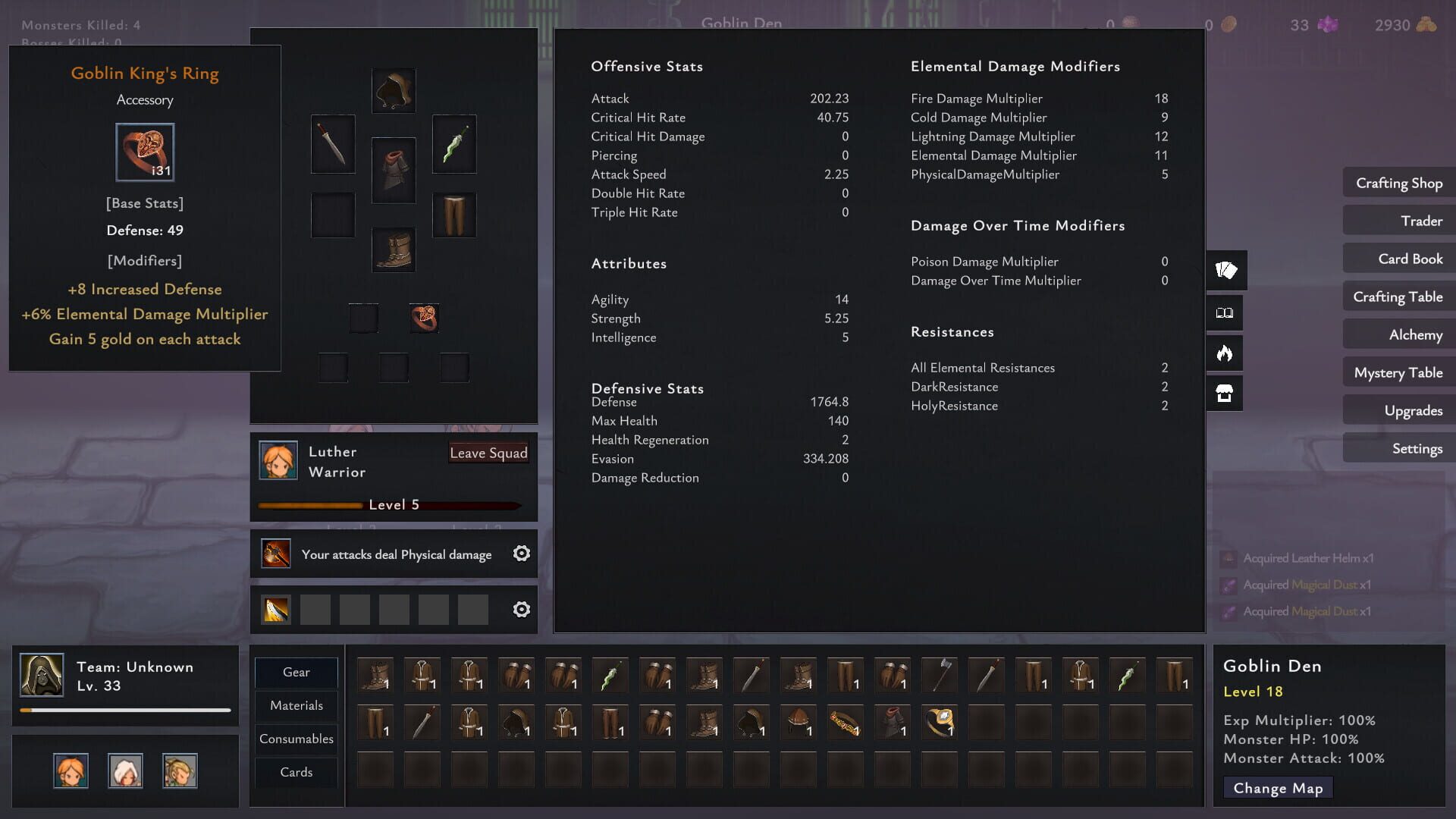Open attack damage settings via its gear icon
This screenshot has width=1456, height=819.
[x=521, y=554]
